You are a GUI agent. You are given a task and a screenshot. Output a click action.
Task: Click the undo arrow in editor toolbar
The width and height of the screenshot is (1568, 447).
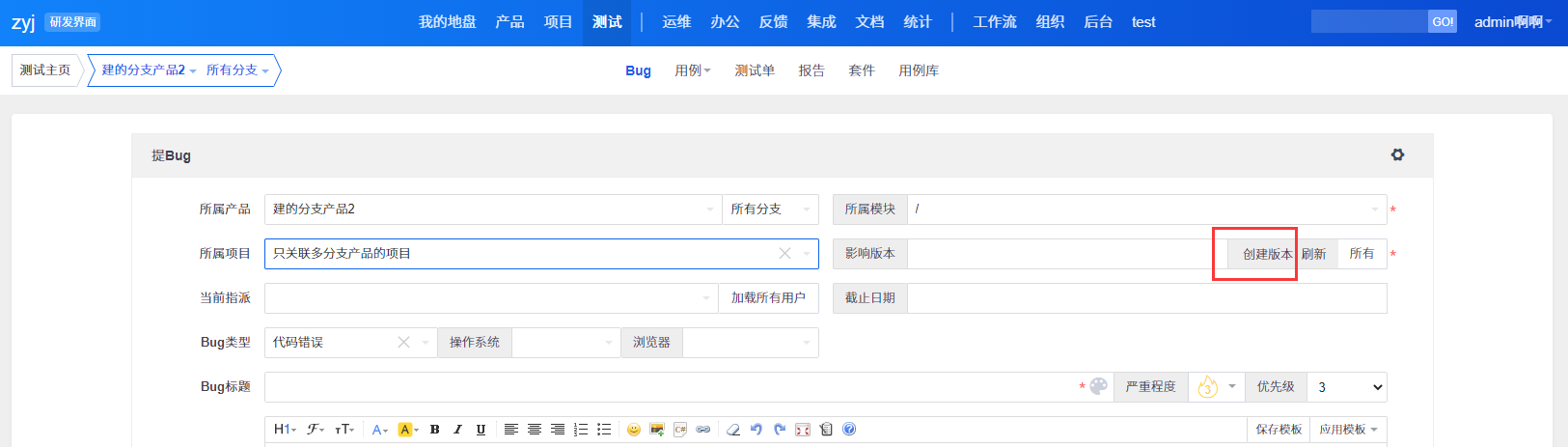756,430
